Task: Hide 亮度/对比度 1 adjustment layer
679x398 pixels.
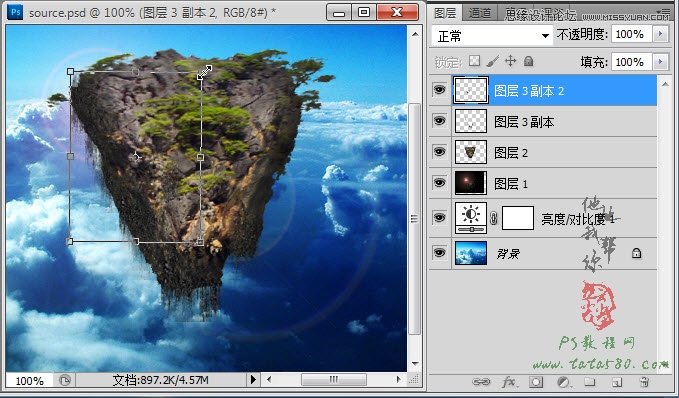Action: click(x=440, y=217)
